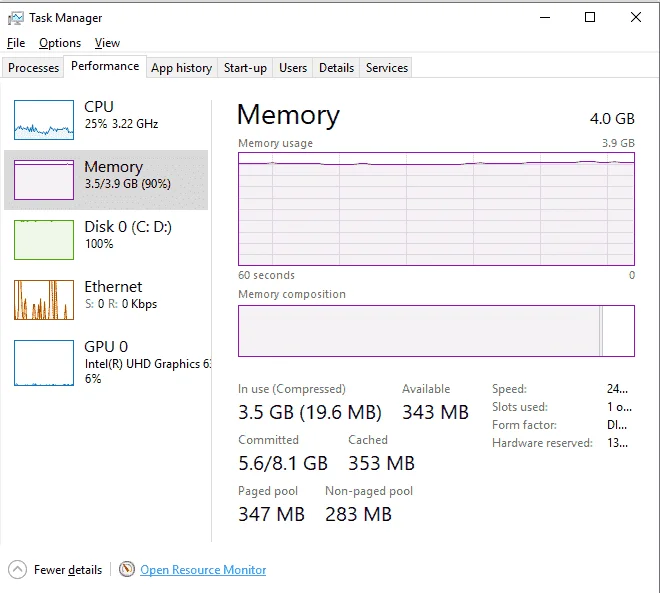The height and width of the screenshot is (593, 660).
Task: Click the large Memory heading
Action: point(288,115)
